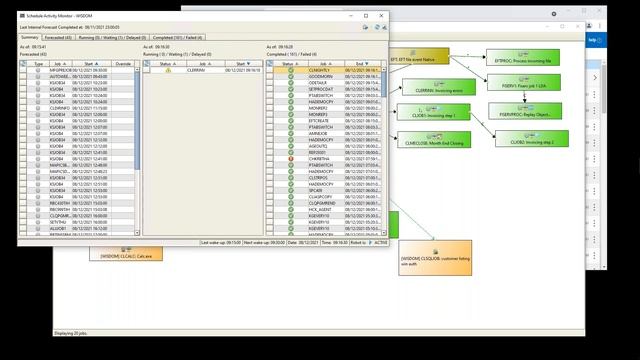Select the EFTPROC Process incoming file node
Viewport: 640px width, 360px height.
point(523,58)
